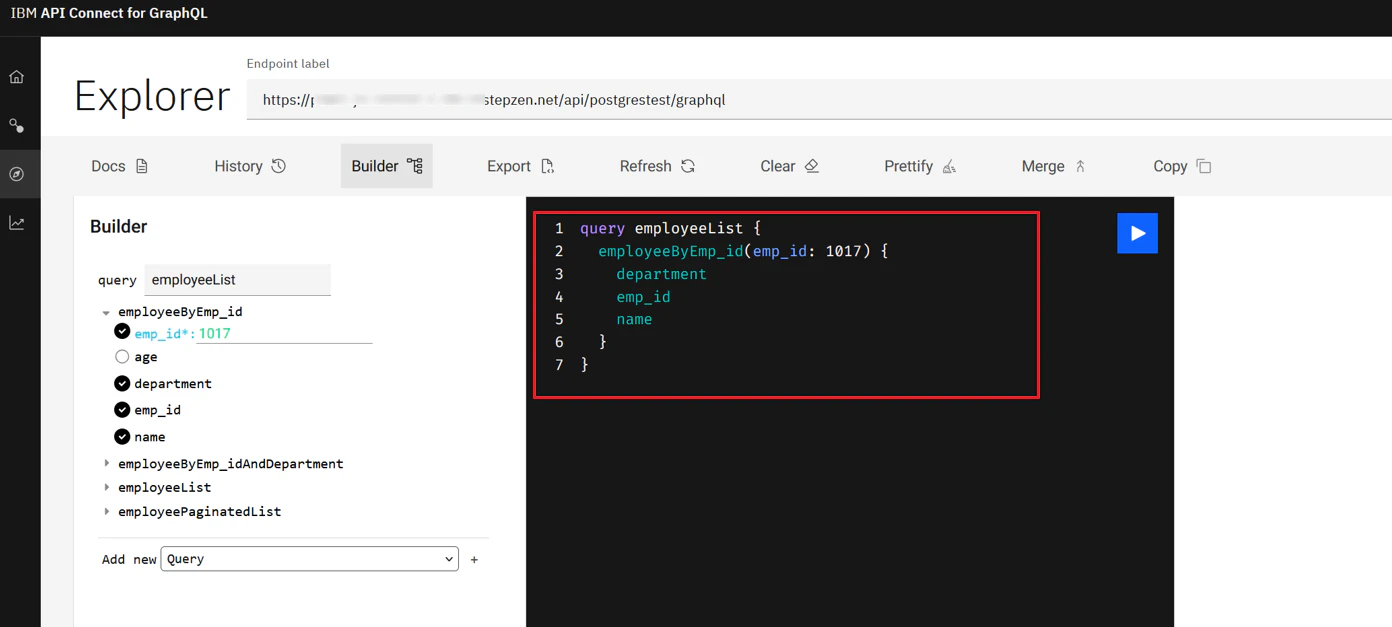1392x627 pixels.
Task: Enable the age field radio button
Action: (122, 357)
